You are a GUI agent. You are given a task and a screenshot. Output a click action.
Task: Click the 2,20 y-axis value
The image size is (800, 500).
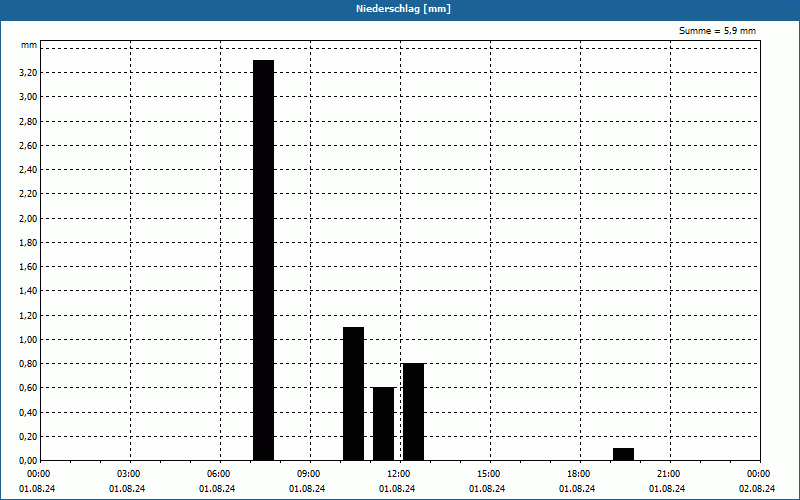coord(28,194)
